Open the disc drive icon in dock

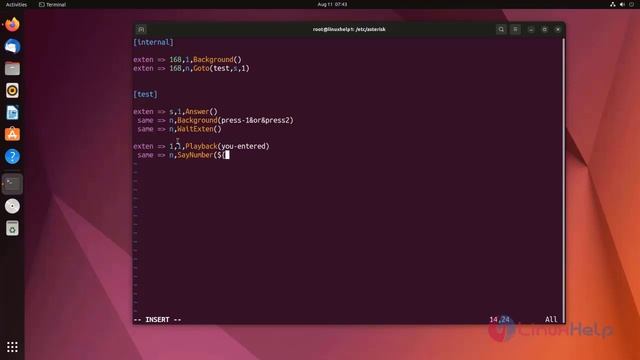(12, 206)
